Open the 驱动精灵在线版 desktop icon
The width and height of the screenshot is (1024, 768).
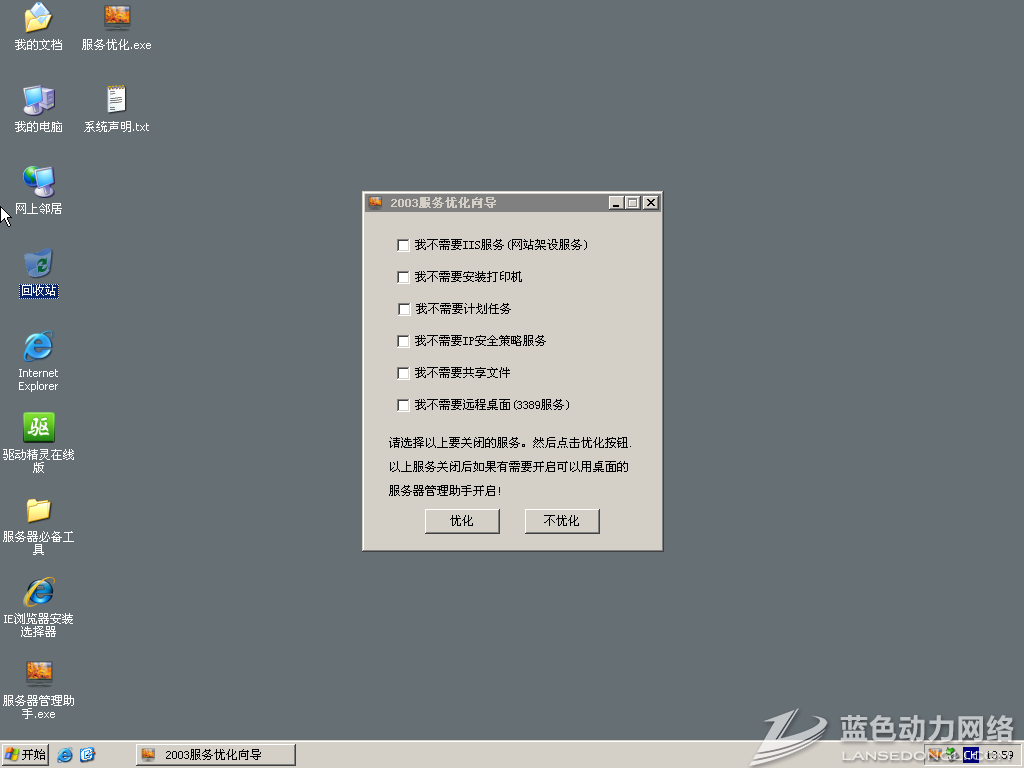tap(38, 428)
